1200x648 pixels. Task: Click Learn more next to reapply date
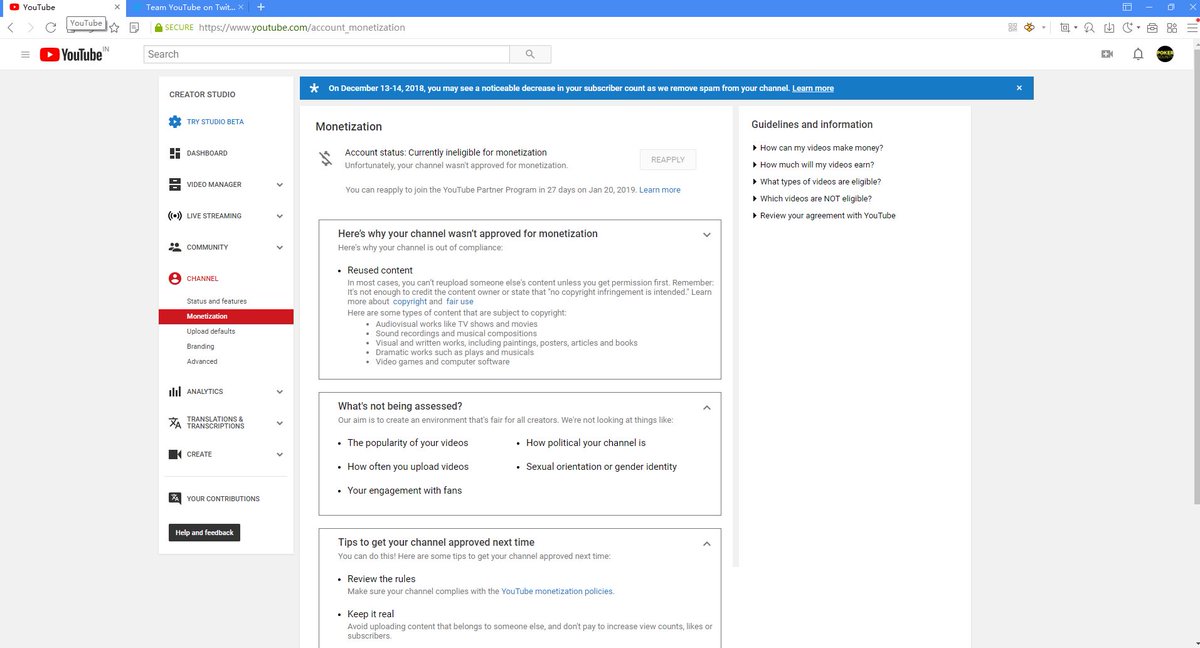(660, 190)
